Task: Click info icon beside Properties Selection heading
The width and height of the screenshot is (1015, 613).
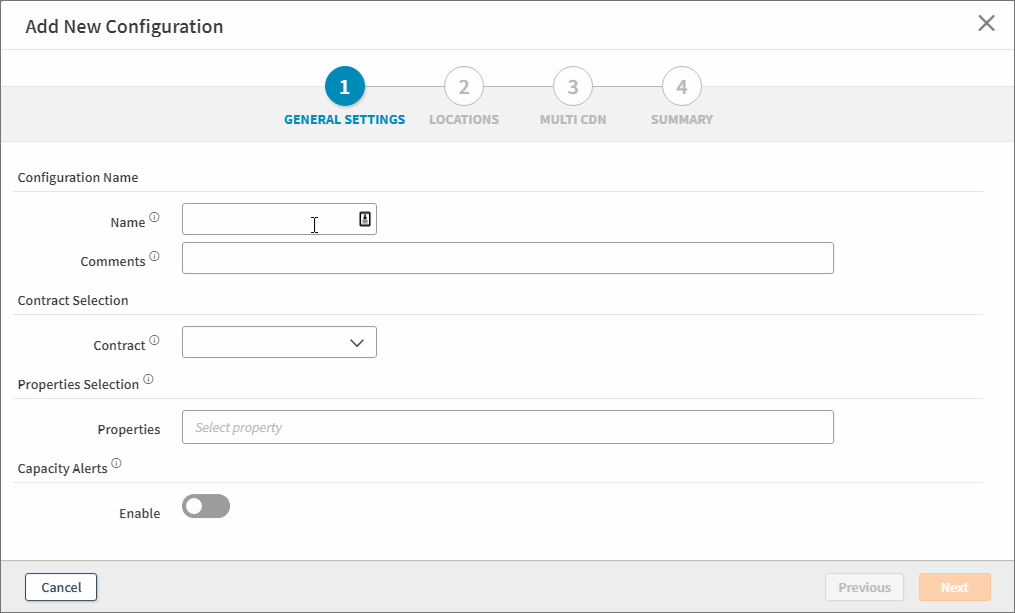Action: point(148,379)
